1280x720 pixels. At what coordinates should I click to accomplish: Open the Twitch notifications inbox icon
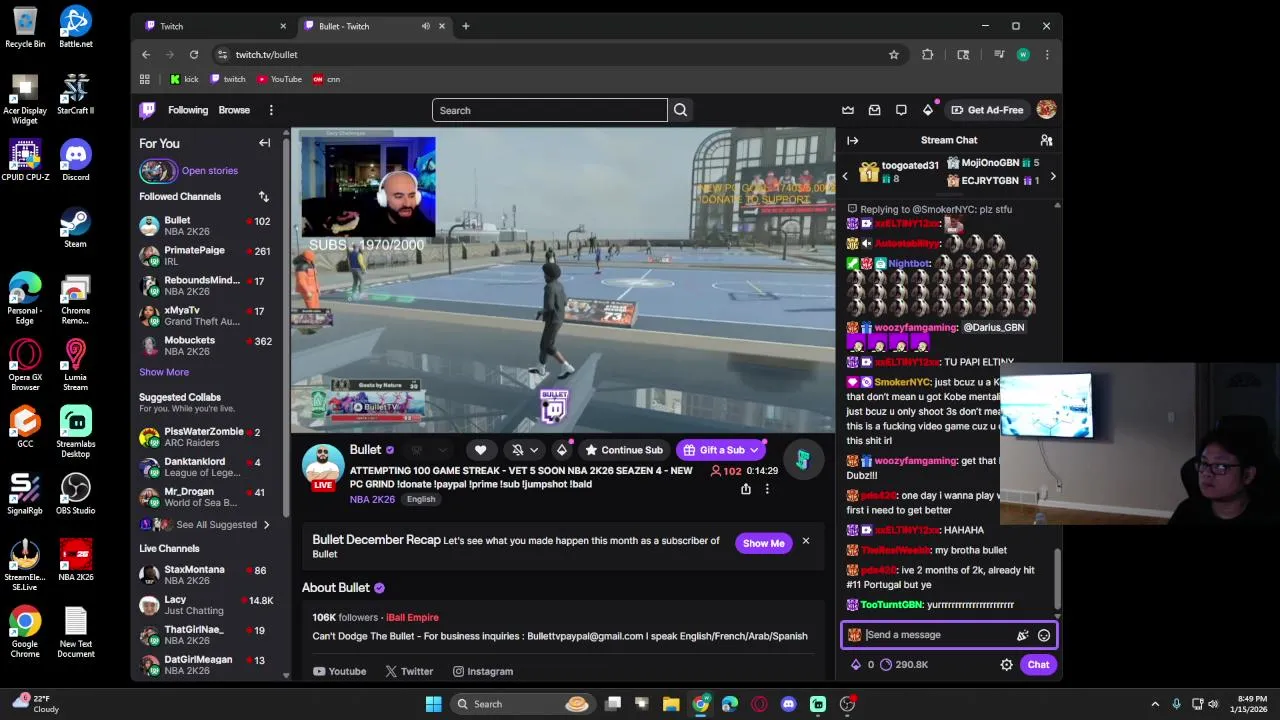tap(875, 110)
